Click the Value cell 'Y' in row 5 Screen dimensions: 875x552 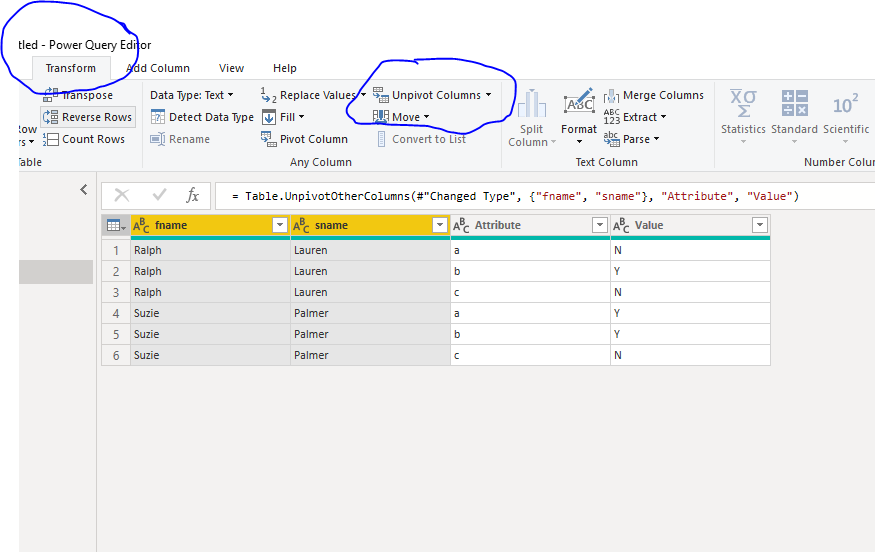[x=690, y=334]
